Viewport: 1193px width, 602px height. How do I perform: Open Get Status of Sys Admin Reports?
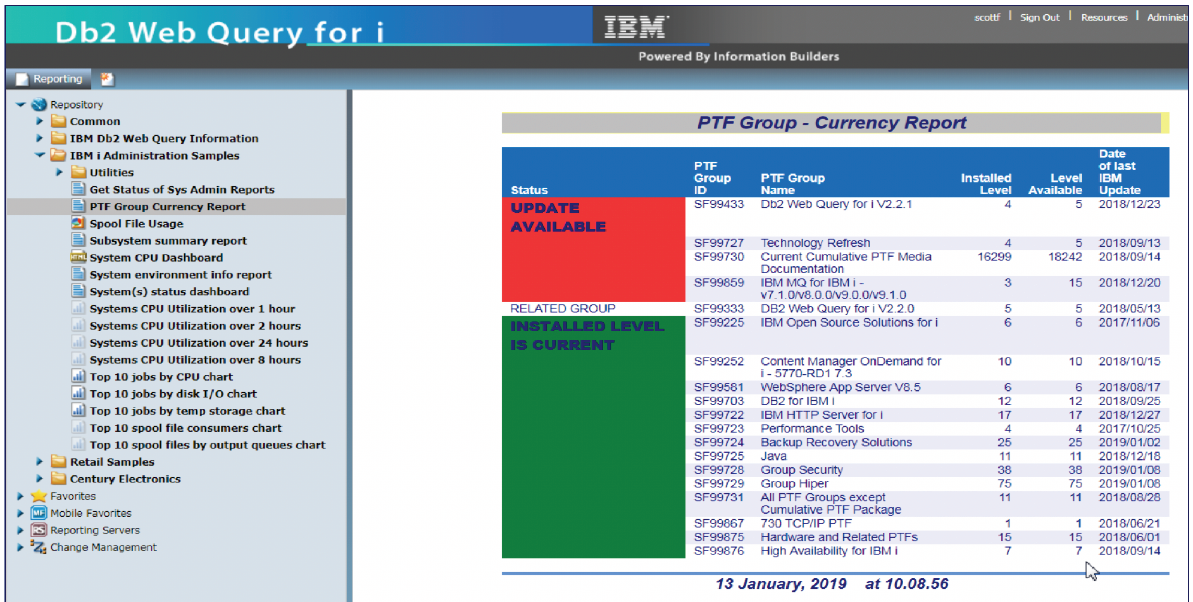[x=181, y=190]
